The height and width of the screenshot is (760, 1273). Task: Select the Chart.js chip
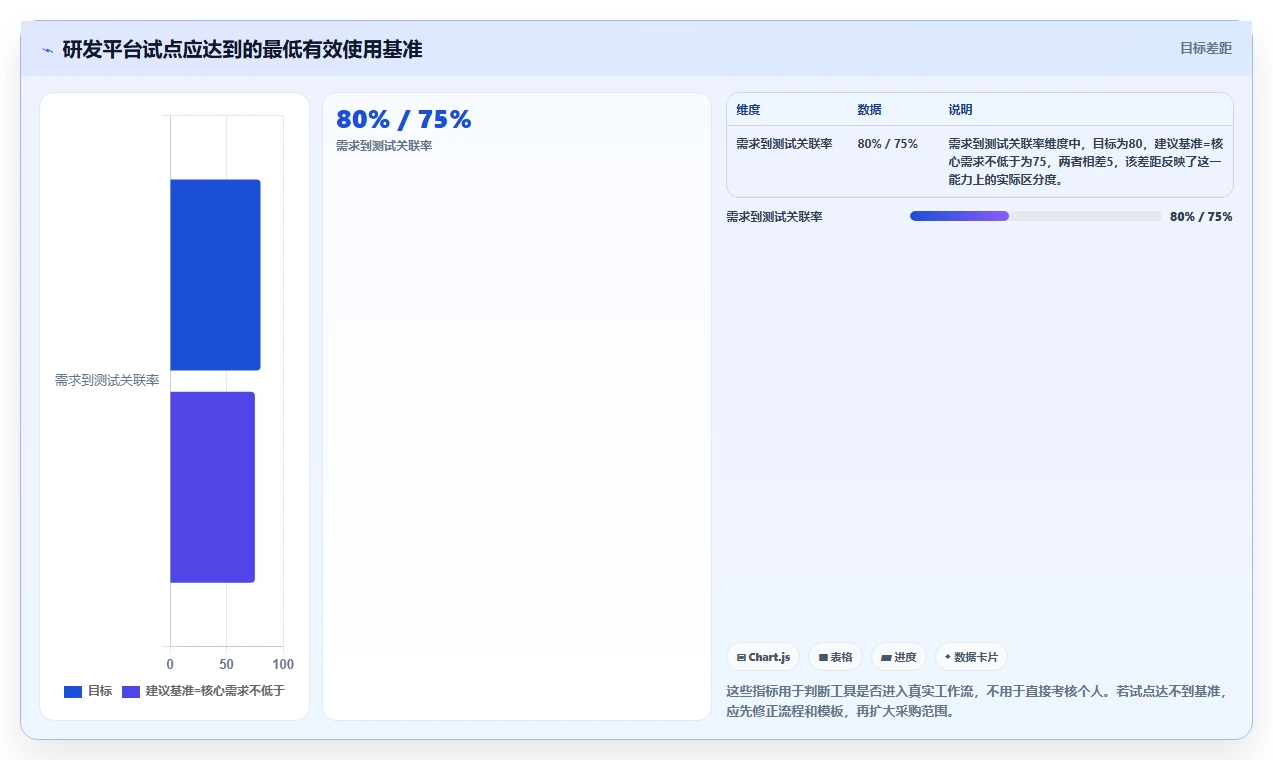(x=763, y=657)
